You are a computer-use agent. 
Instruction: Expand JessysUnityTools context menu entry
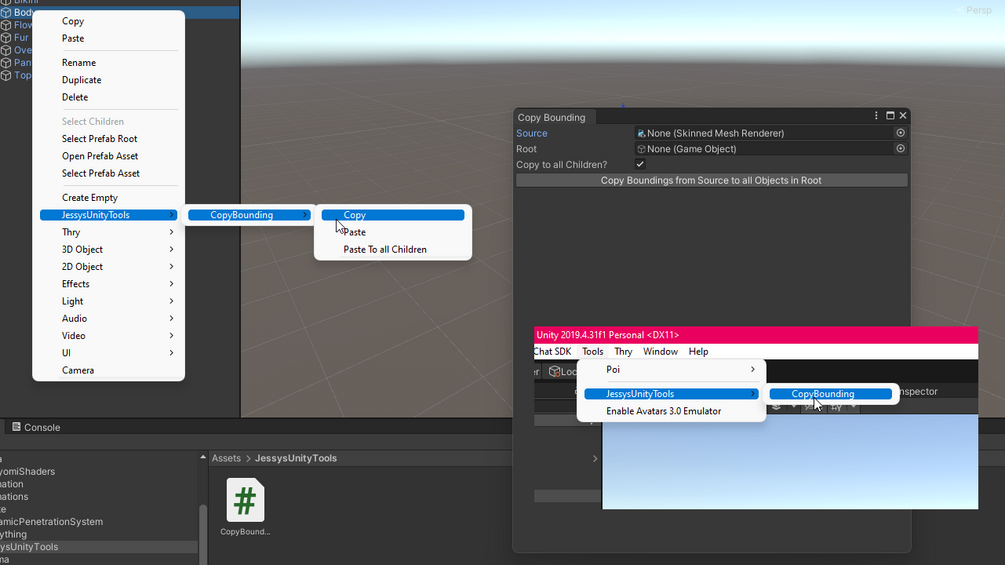pyautogui.click(x=108, y=215)
